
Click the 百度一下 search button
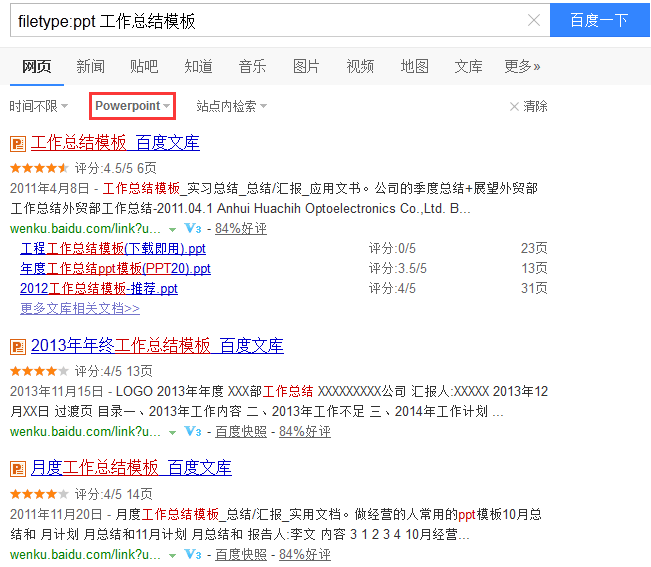[x=600, y=20]
